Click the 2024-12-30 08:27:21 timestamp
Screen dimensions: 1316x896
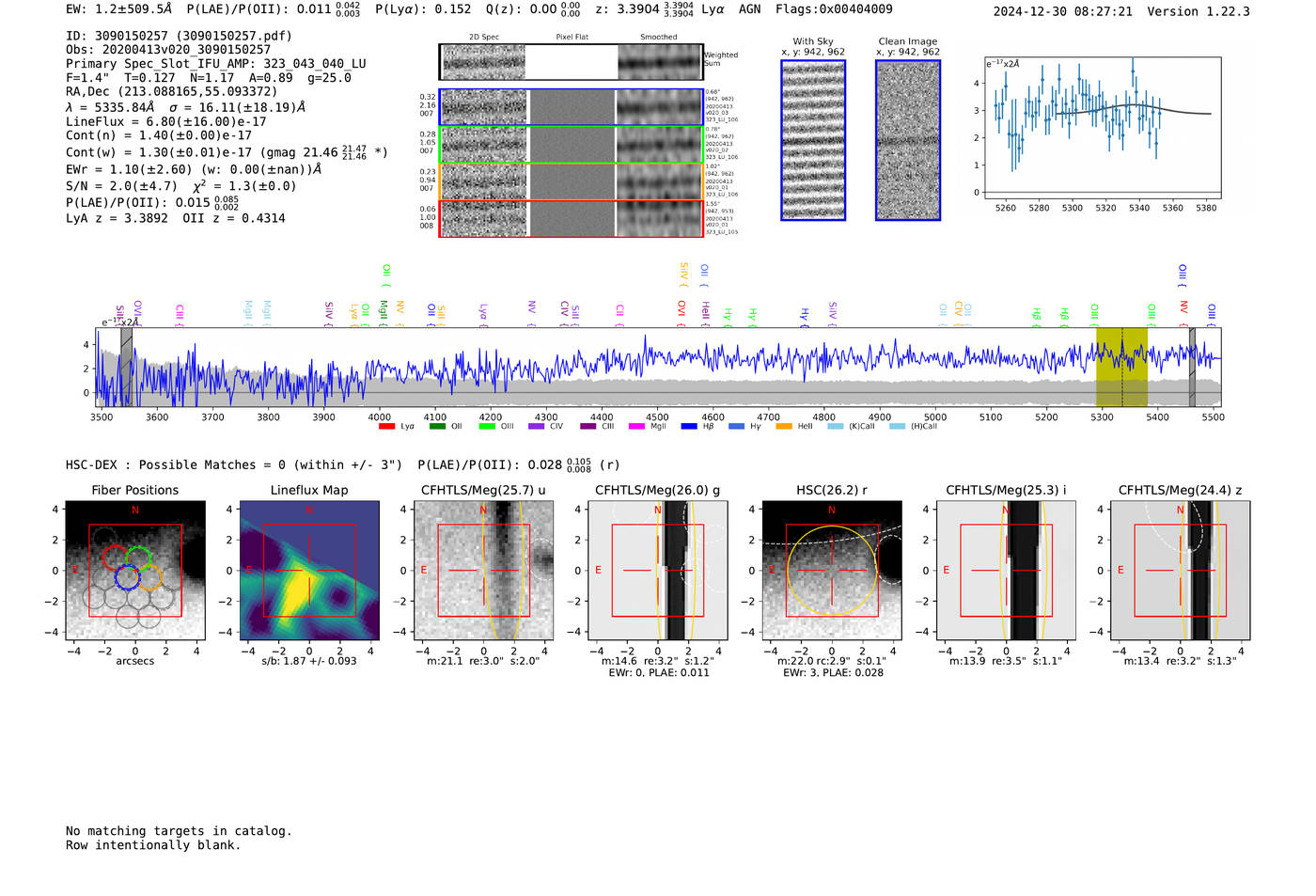[1063, 11]
